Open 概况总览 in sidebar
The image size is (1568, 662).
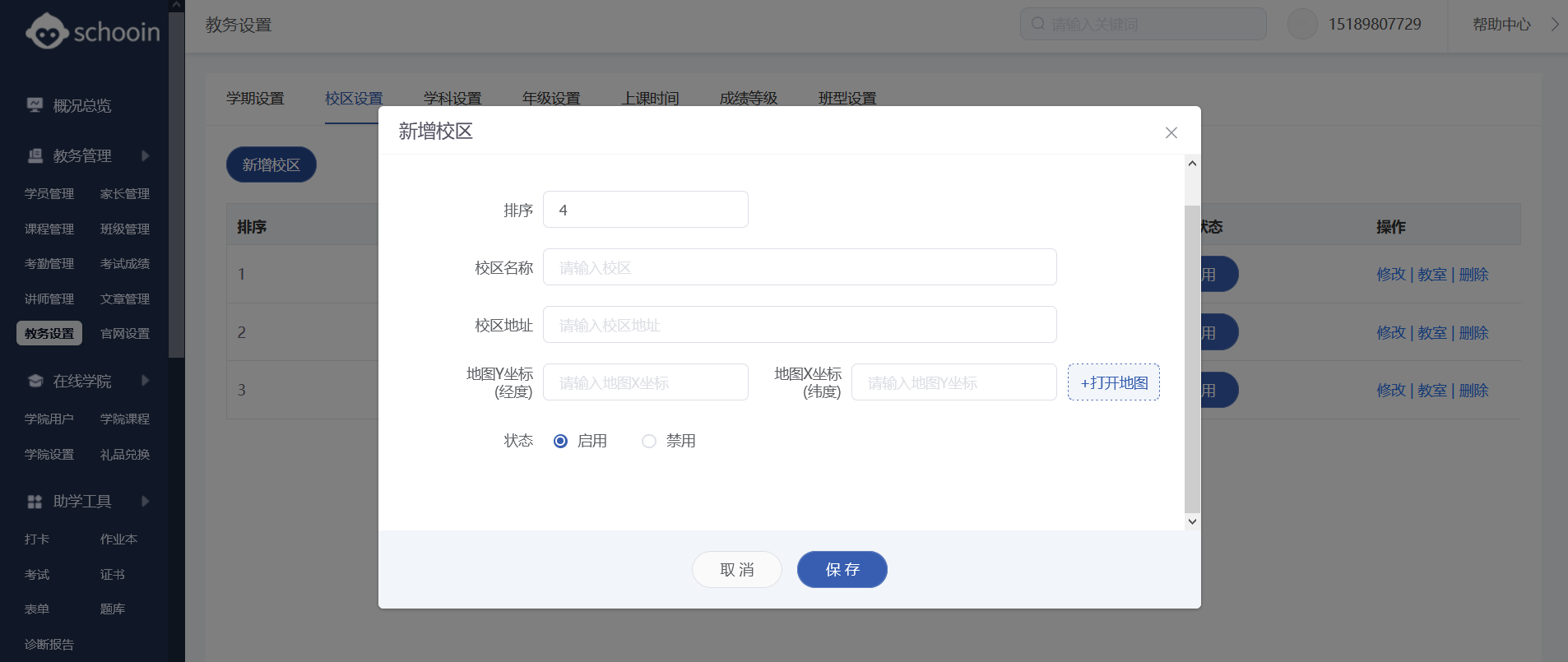(x=82, y=106)
